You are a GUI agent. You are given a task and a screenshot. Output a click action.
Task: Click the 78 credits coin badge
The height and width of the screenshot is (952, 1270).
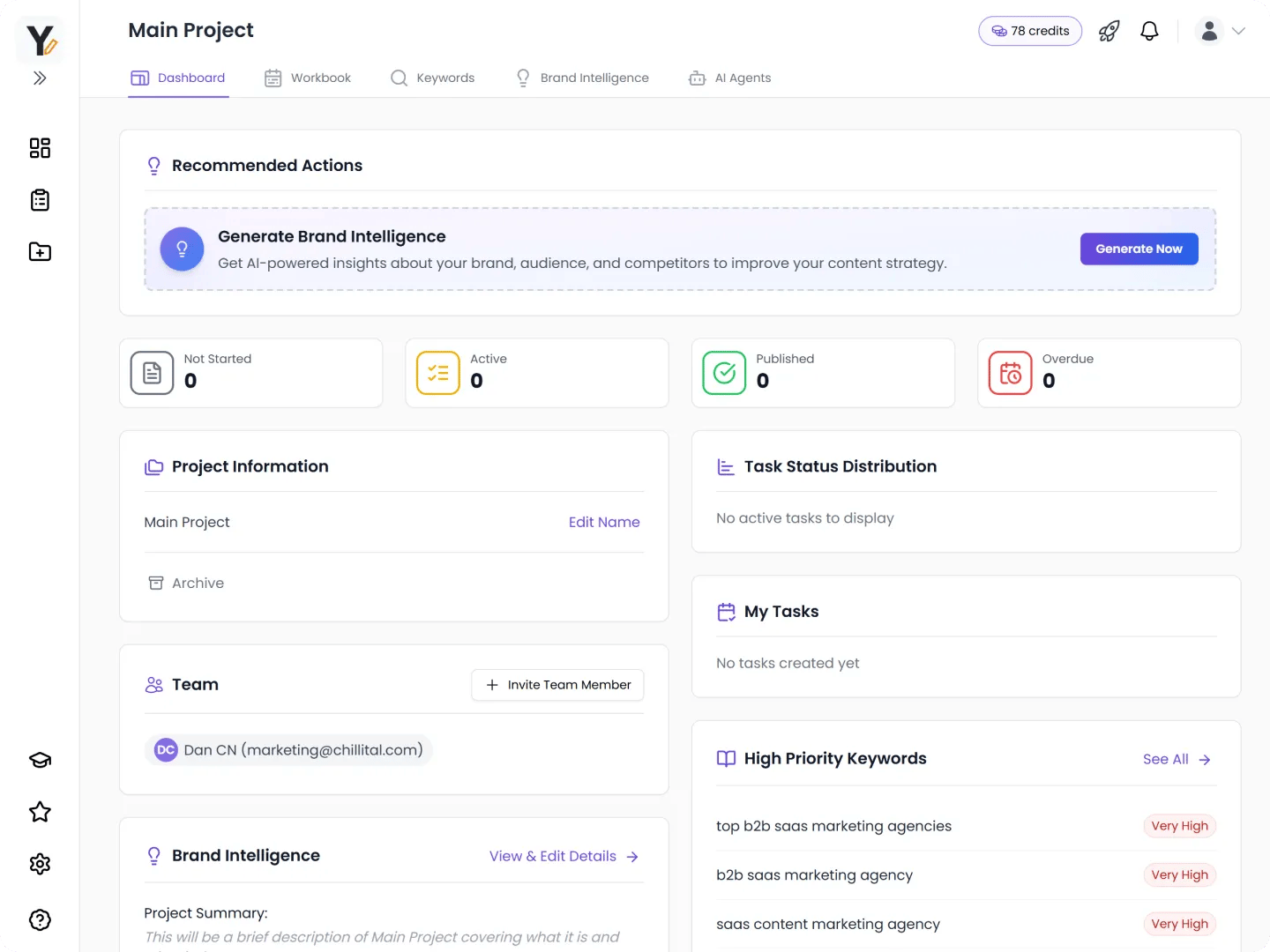[1030, 31]
